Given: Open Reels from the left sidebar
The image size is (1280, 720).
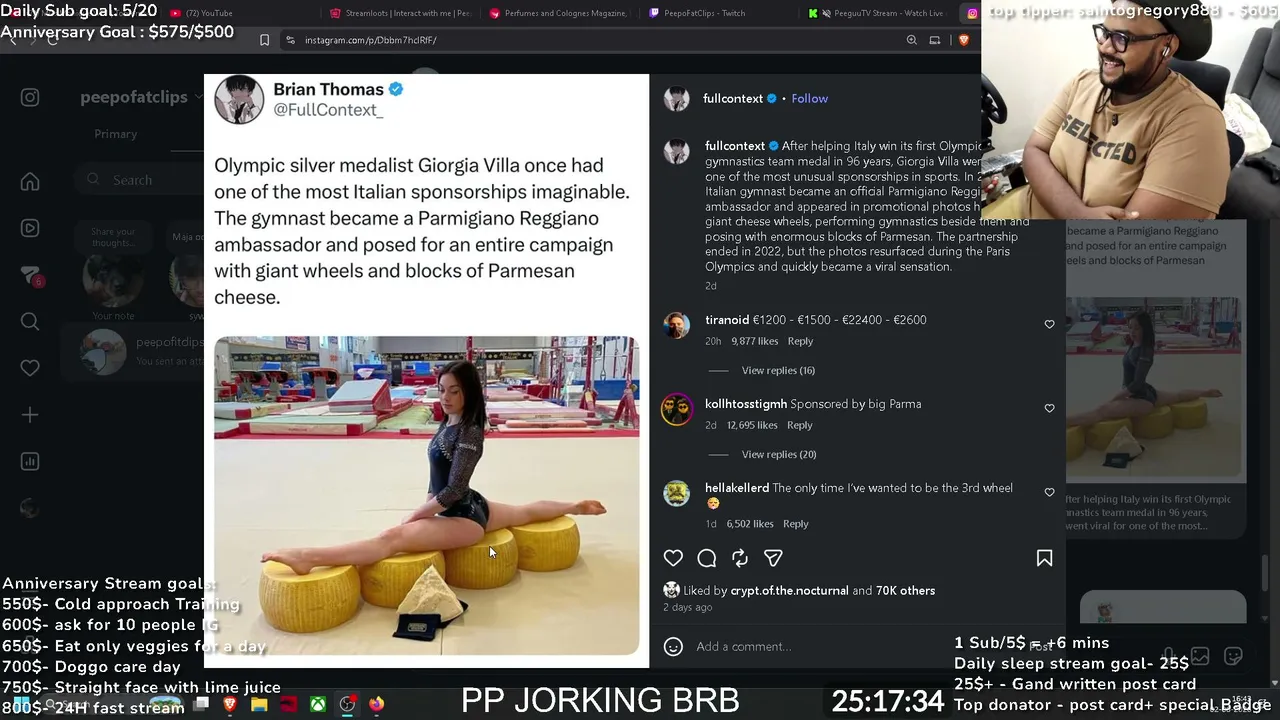Looking at the screenshot, I should tap(30, 228).
